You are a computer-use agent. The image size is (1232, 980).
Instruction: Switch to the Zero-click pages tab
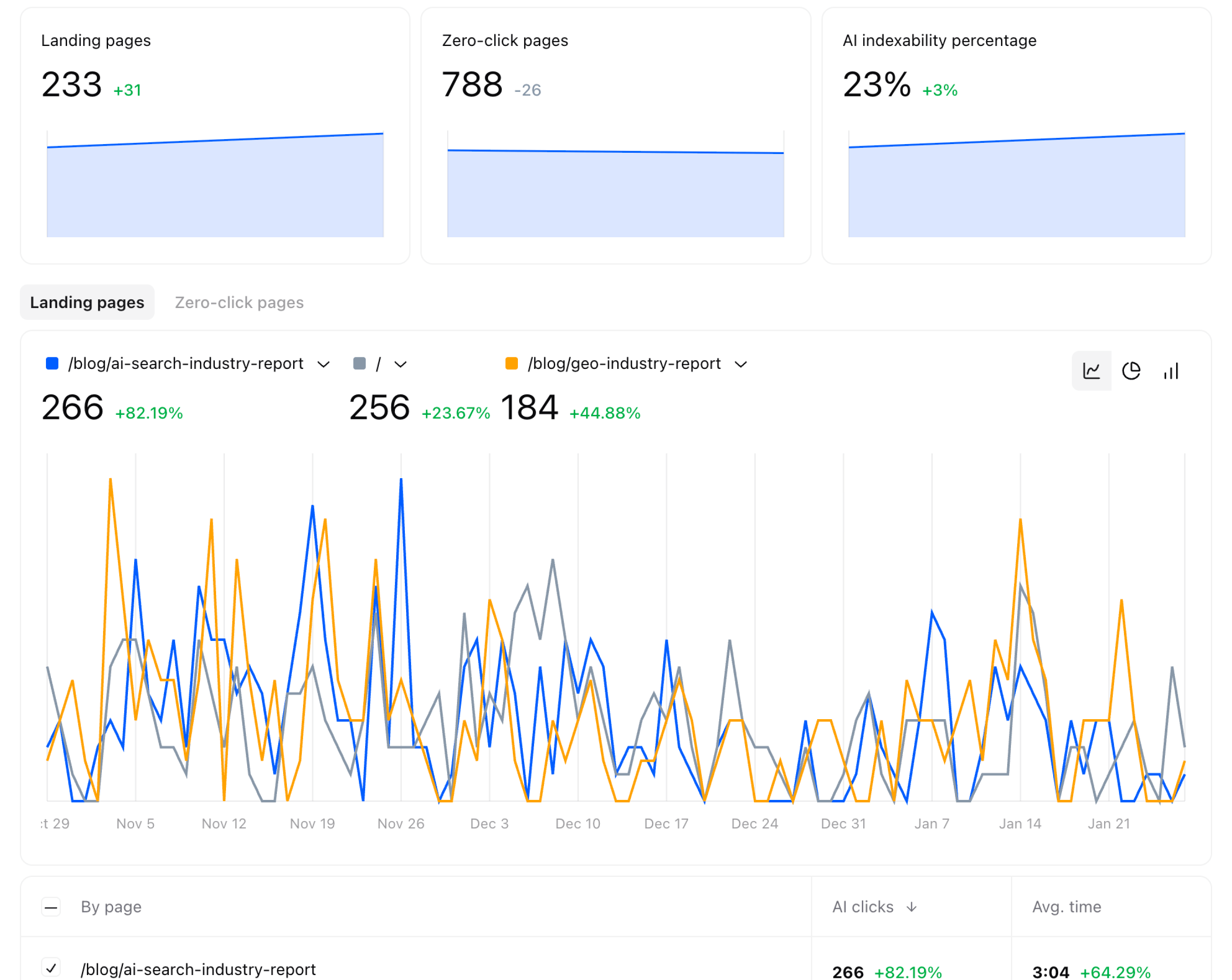point(239,302)
